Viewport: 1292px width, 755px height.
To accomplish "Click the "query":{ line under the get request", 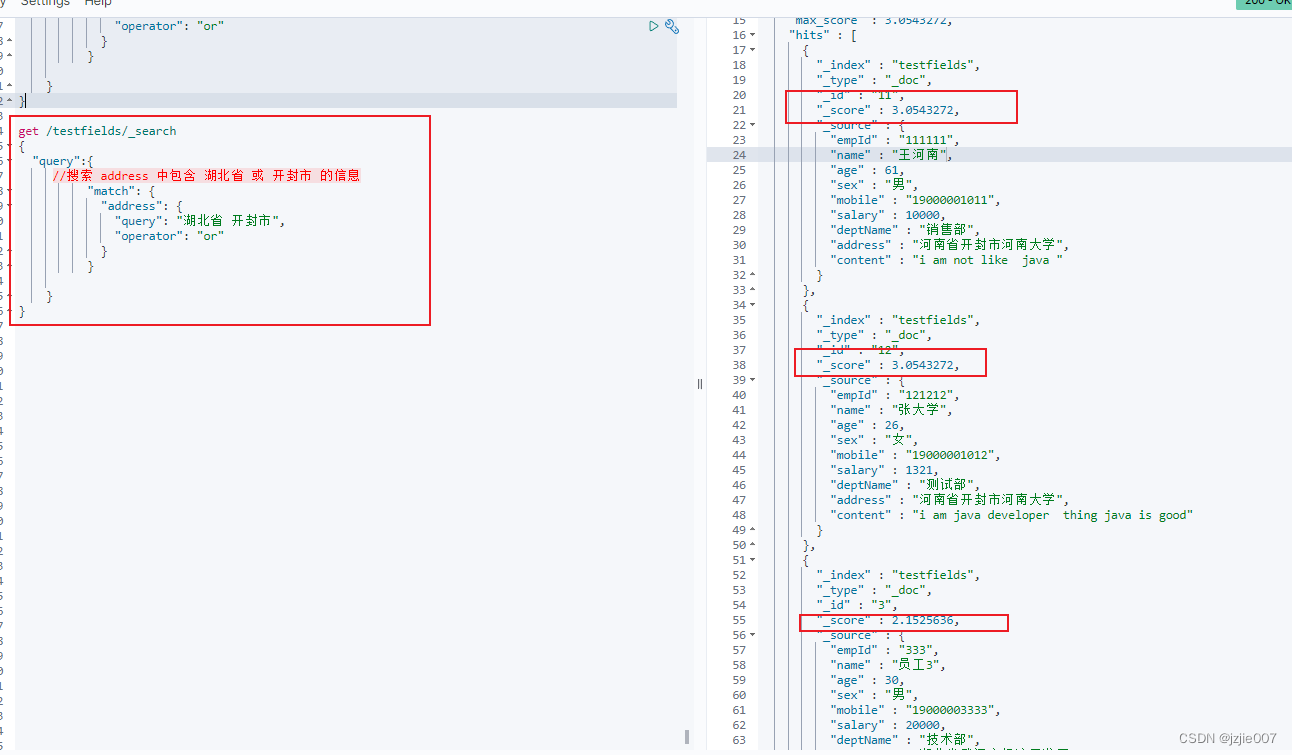I will (x=62, y=161).
